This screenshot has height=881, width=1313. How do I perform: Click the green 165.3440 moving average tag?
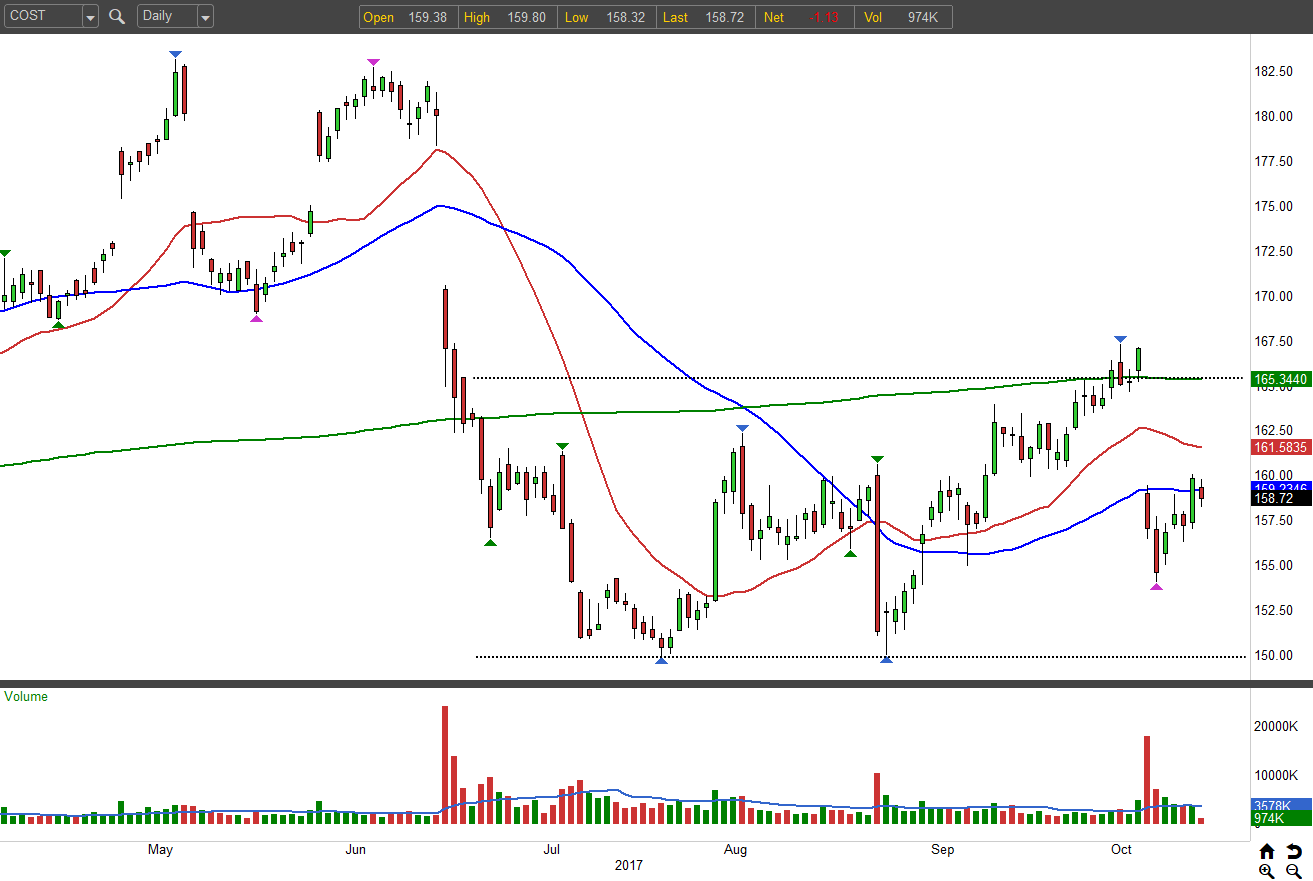pyautogui.click(x=1281, y=380)
